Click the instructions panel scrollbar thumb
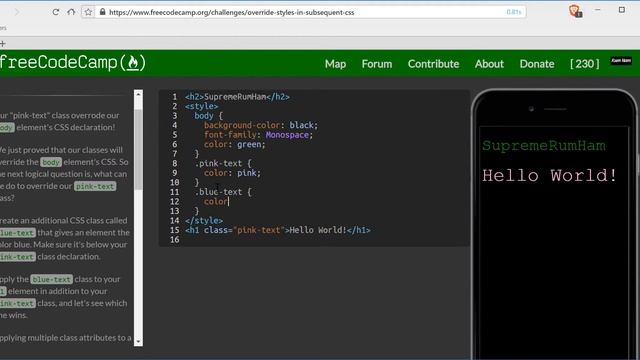Image resolution: width=640 pixels, height=360 pixels. point(138,149)
